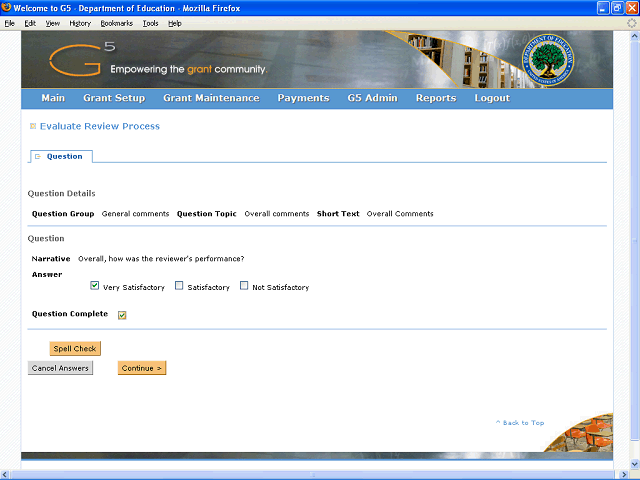Select the Not Satisfactory checkbox
The height and width of the screenshot is (480, 640).
(244, 285)
